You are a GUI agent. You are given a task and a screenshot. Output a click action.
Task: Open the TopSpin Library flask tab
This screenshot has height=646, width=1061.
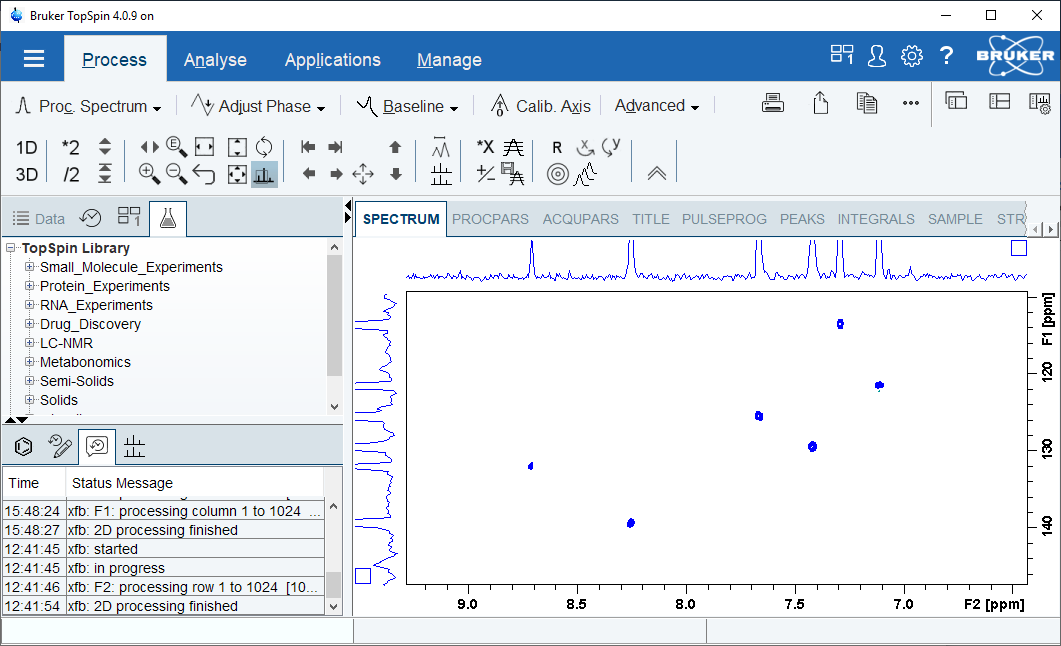[x=168, y=219]
